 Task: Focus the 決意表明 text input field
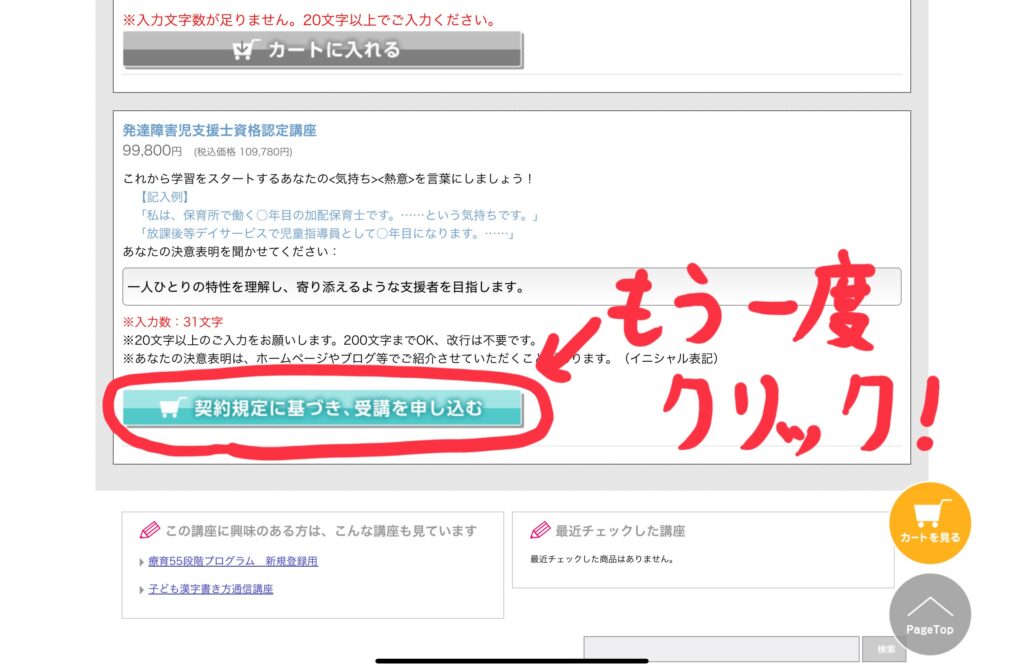point(511,287)
